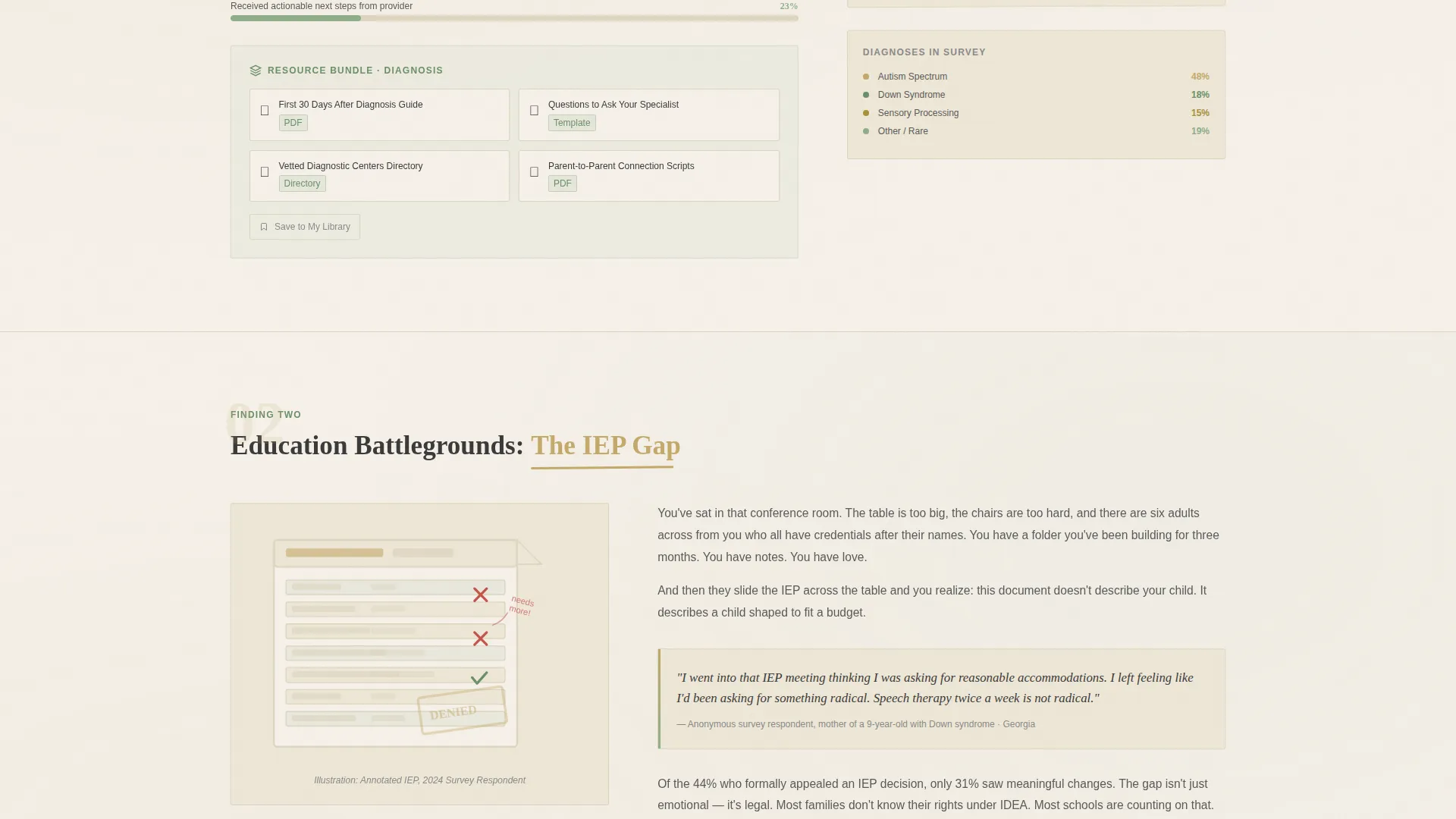Screen dimensions: 1456x819
Task: Check the Questions to Ask Your Specialist box
Action: [534, 111]
